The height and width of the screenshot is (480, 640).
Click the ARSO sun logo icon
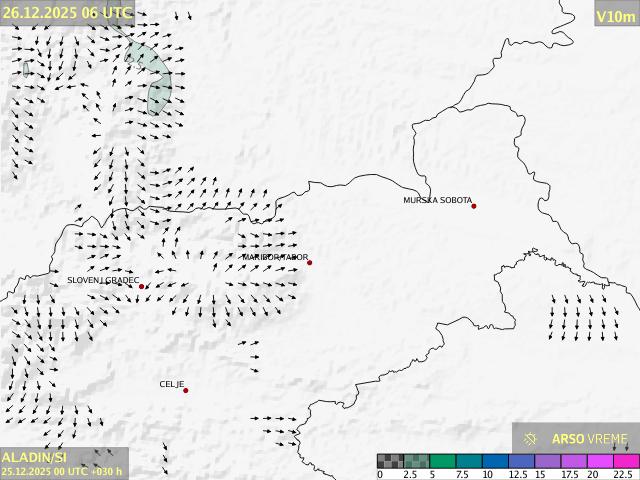[x=531, y=439]
